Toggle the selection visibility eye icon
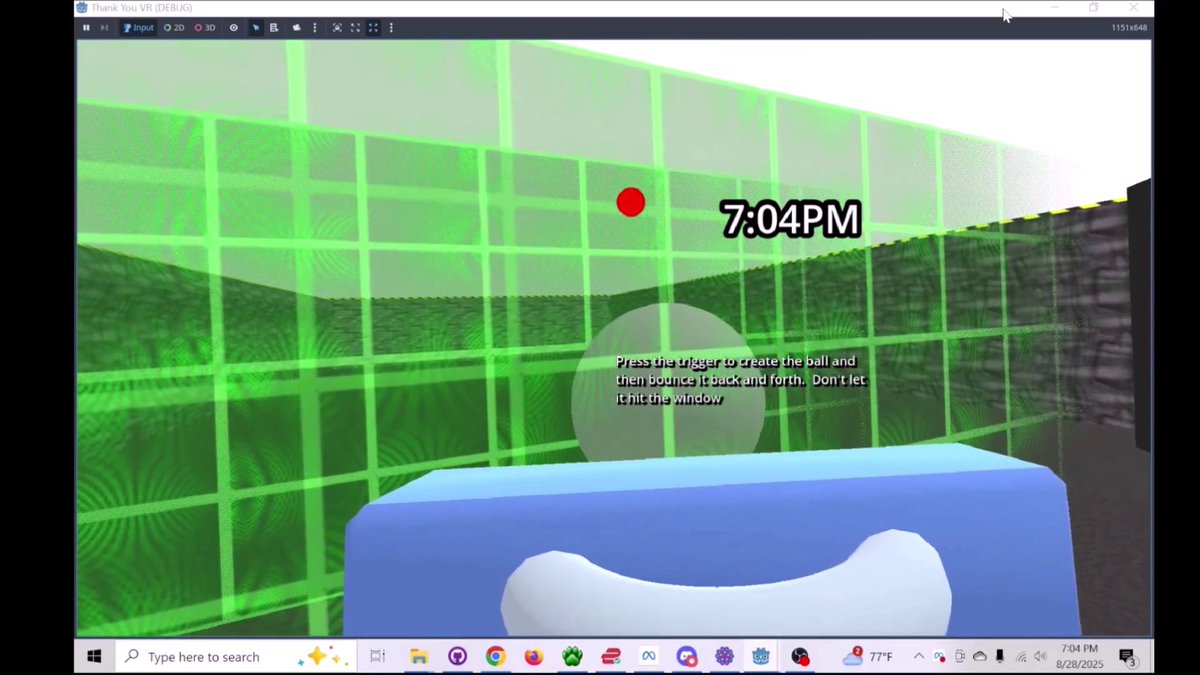This screenshot has width=1200, height=675. coord(233,27)
